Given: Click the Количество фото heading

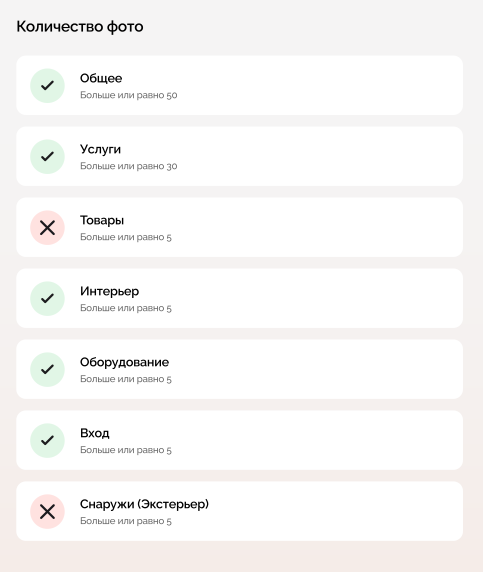Looking at the screenshot, I should [x=80, y=27].
